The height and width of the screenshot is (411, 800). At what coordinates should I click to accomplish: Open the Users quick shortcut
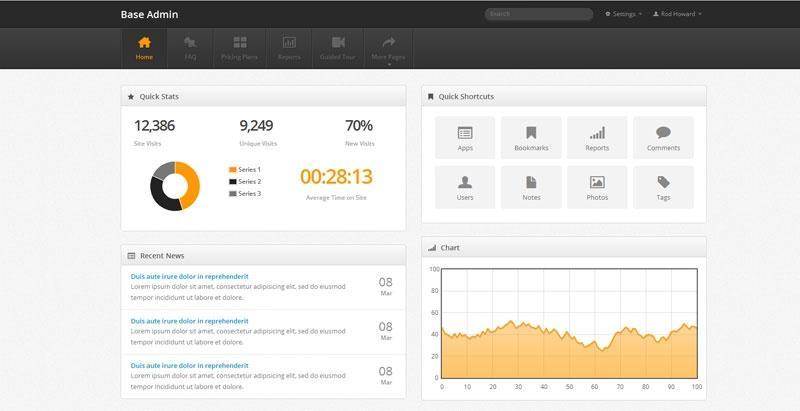[465, 187]
